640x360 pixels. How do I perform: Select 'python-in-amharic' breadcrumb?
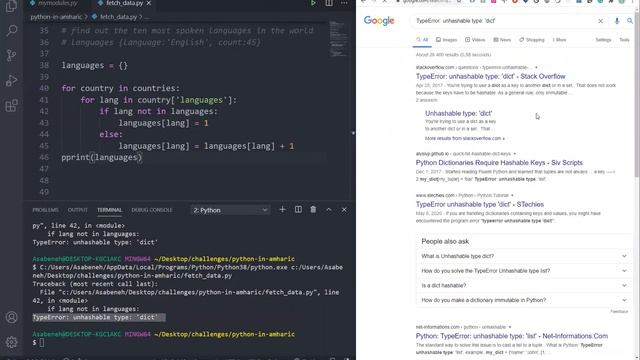click(x=56, y=17)
